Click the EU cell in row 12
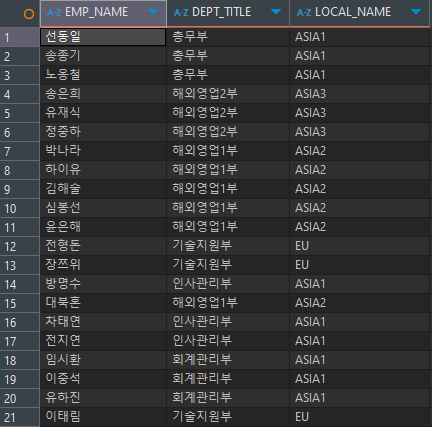432x427 pixels. click(x=359, y=246)
